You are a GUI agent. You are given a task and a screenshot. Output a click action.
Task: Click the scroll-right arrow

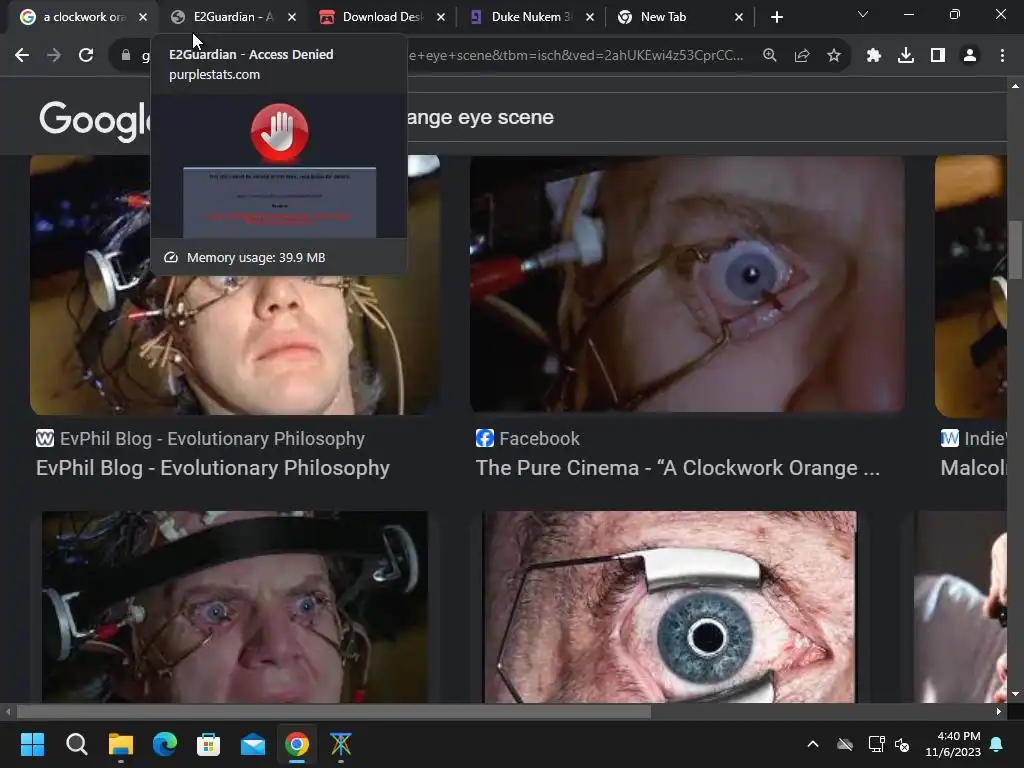(x=999, y=712)
